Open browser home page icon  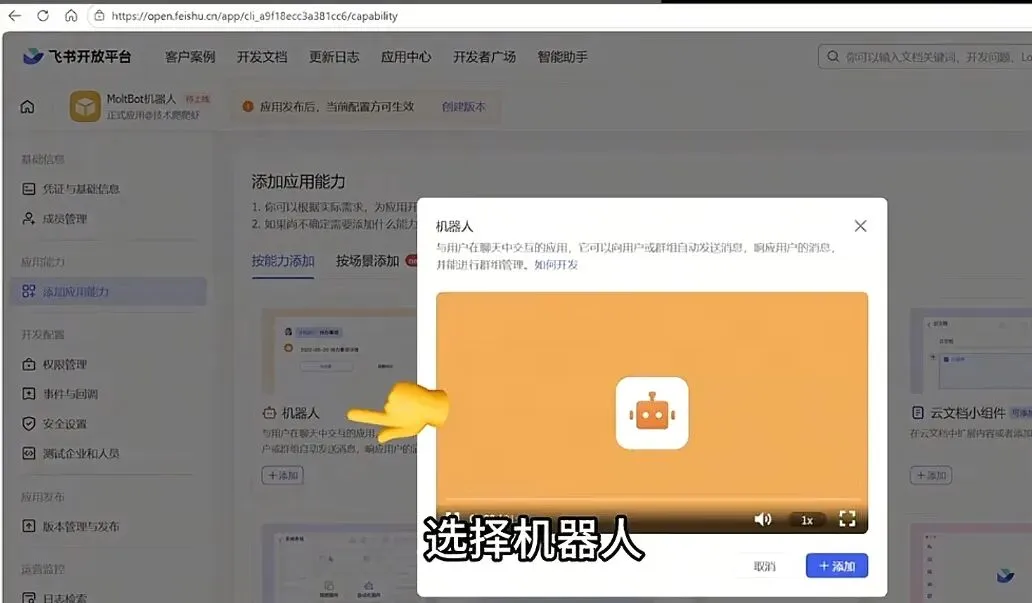tap(71, 15)
